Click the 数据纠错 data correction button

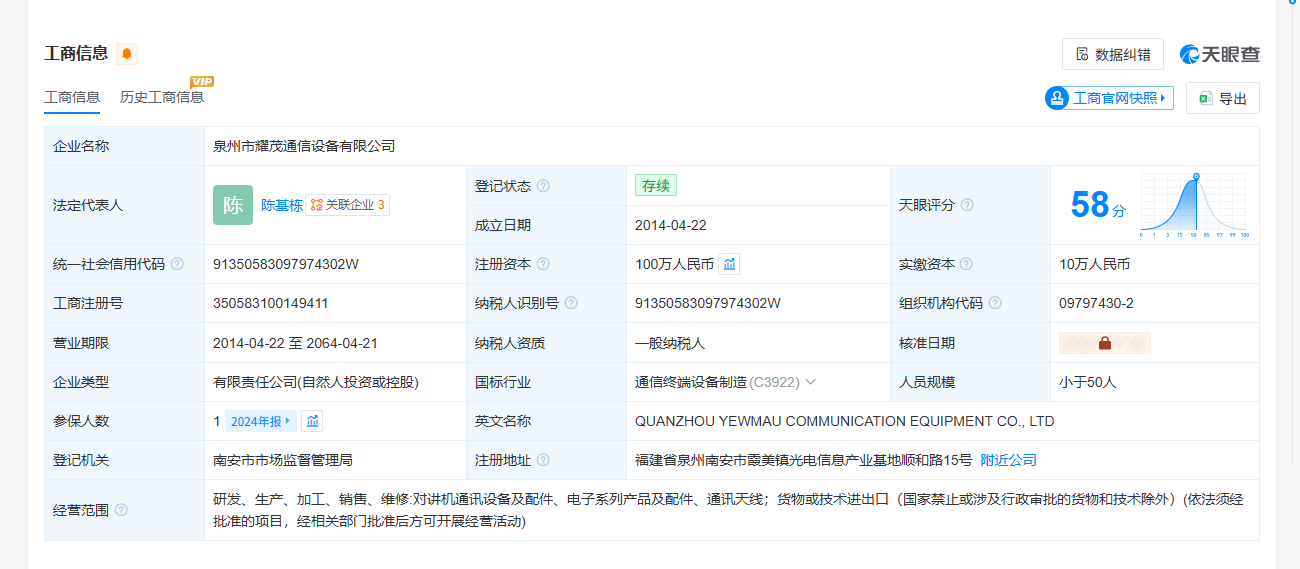tap(1112, 54)
